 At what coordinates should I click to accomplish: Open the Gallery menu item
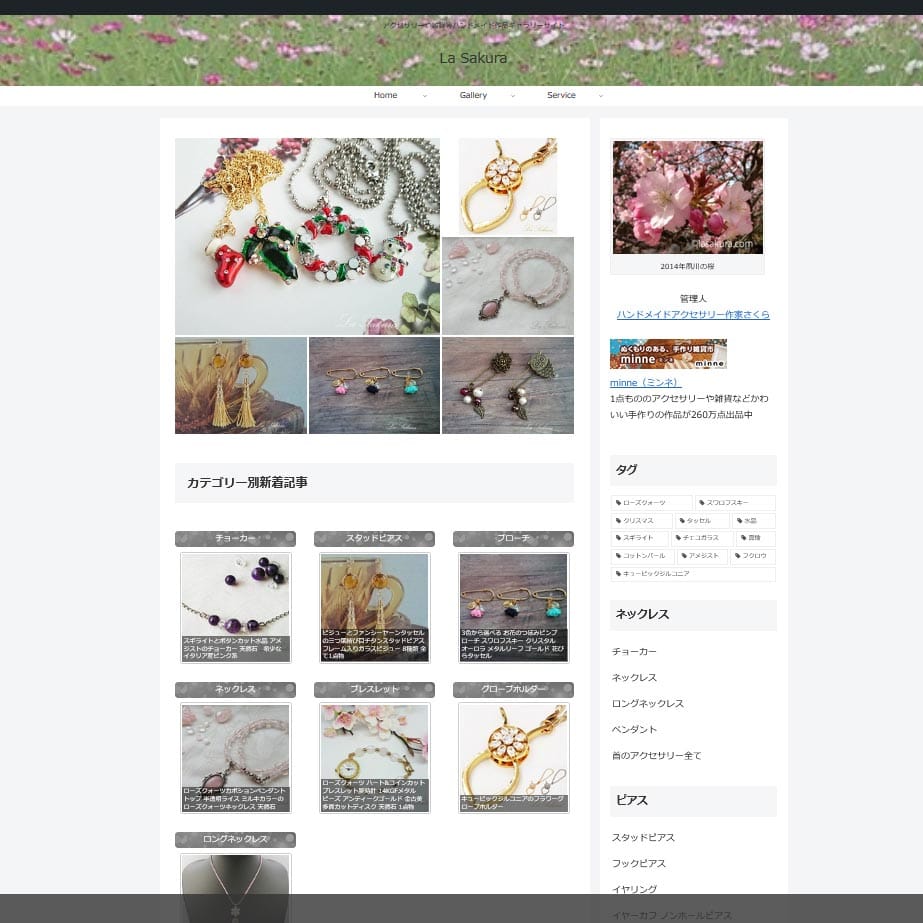(473, 95)
